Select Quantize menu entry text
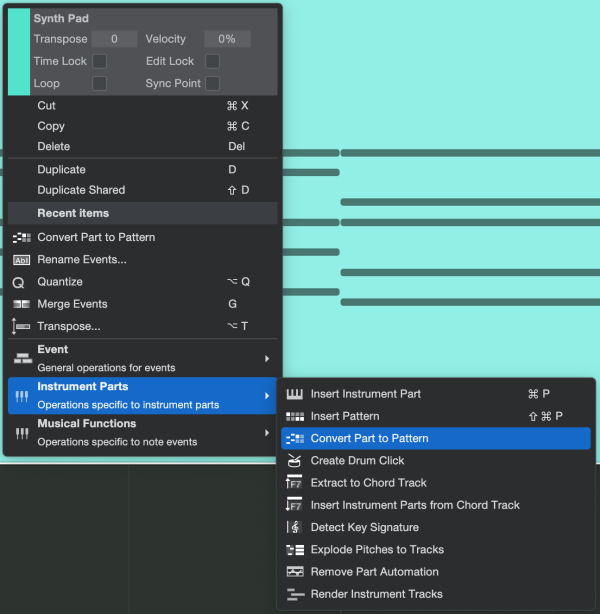Image resolution: width=600 pixels, height=614 pixels. (x=60, y=282)
